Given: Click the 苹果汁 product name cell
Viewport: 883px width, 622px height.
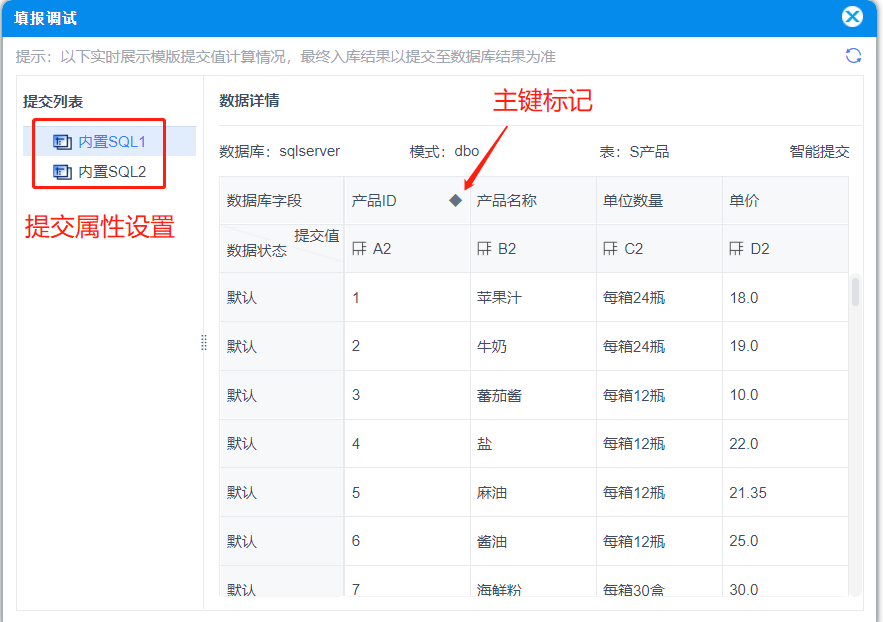Looking at the screenshot, I should [x=533, y=297].
